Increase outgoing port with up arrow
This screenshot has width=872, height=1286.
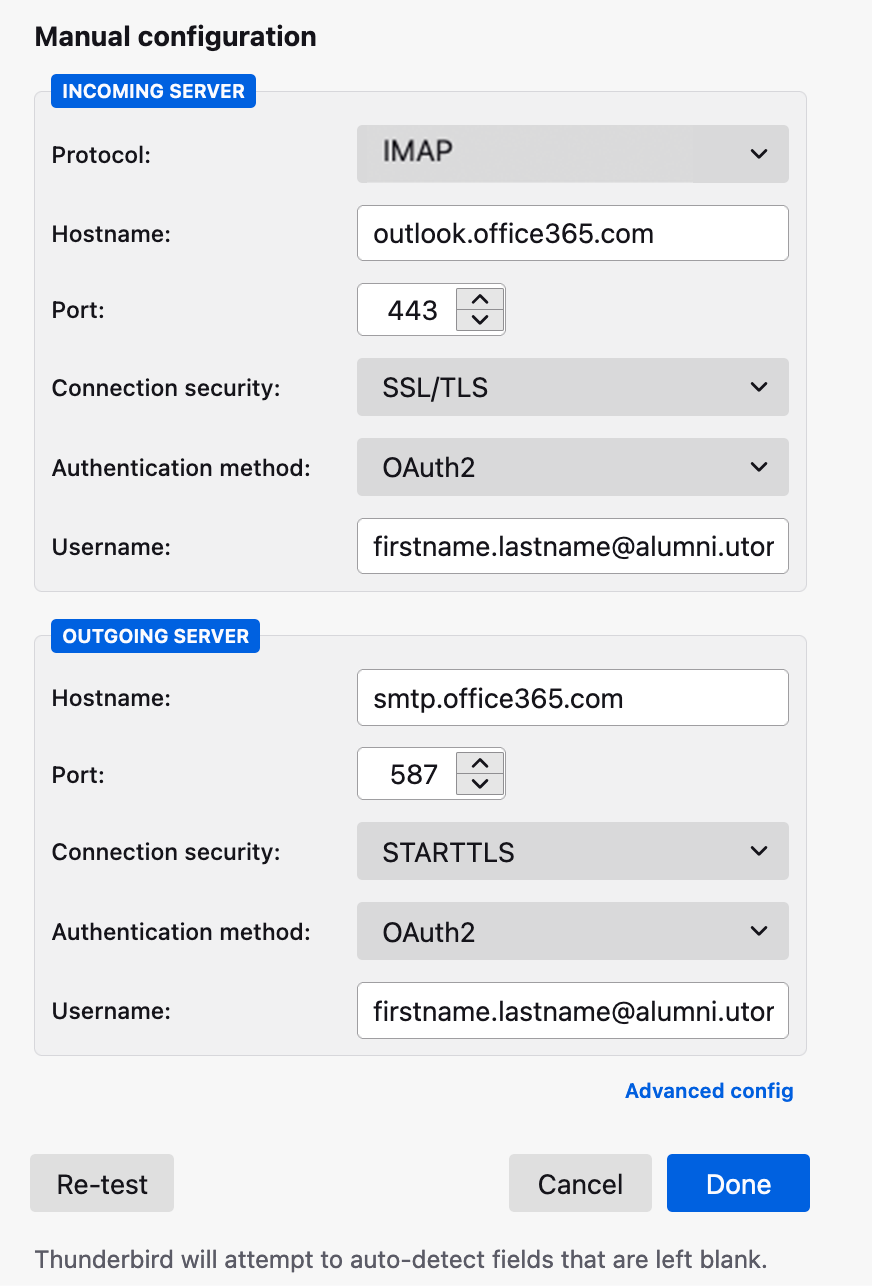[x=480, y=763]
